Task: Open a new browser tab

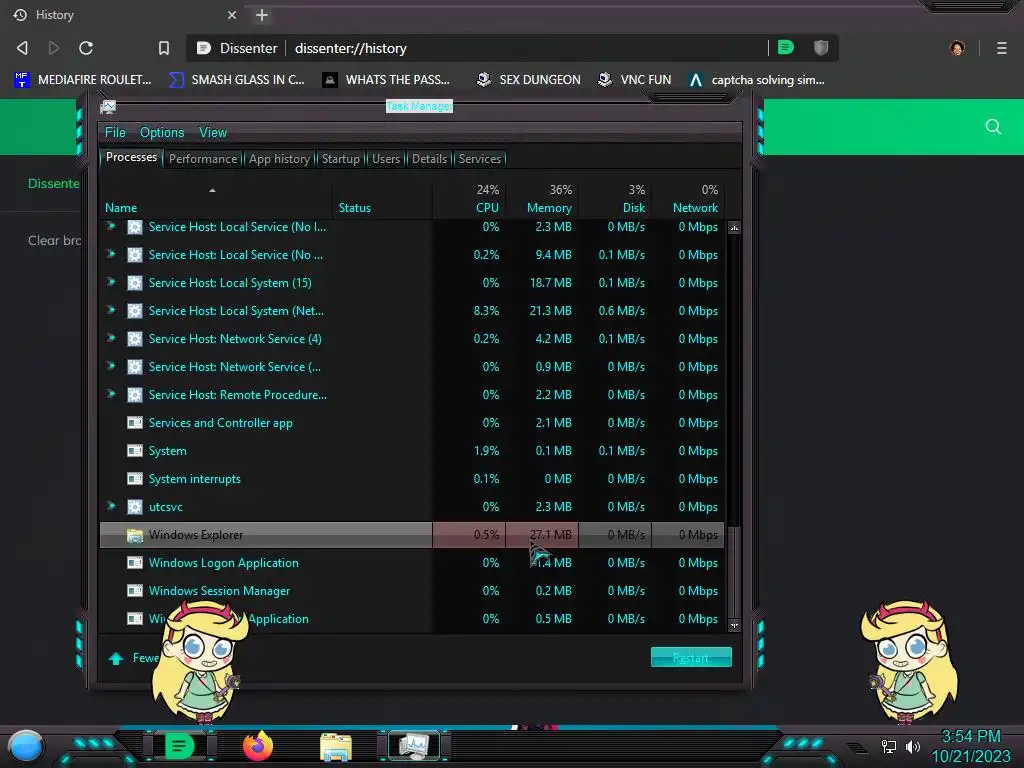Action: click(262, 15)
